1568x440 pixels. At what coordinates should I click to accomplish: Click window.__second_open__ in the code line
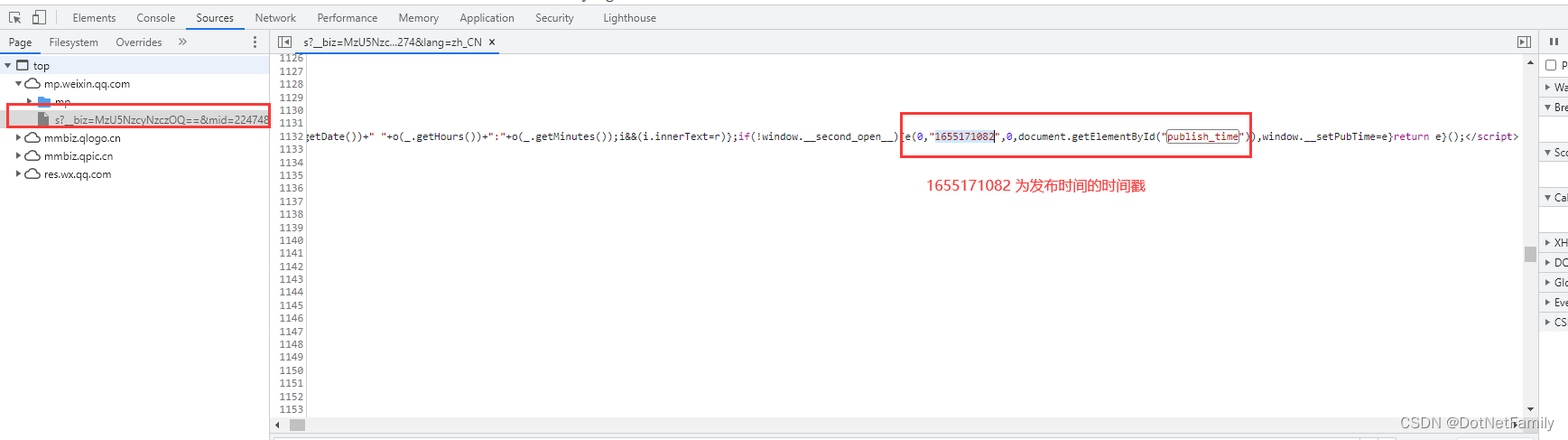point(827,136)
